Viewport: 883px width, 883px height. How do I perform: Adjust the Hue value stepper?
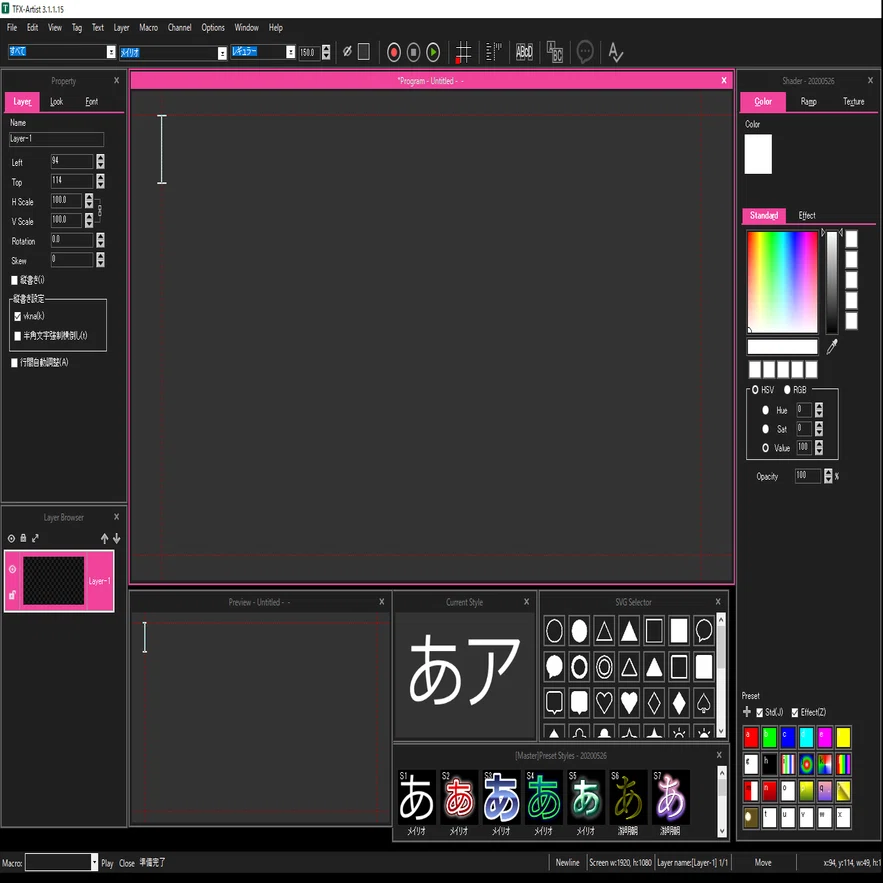coord(819,409)
